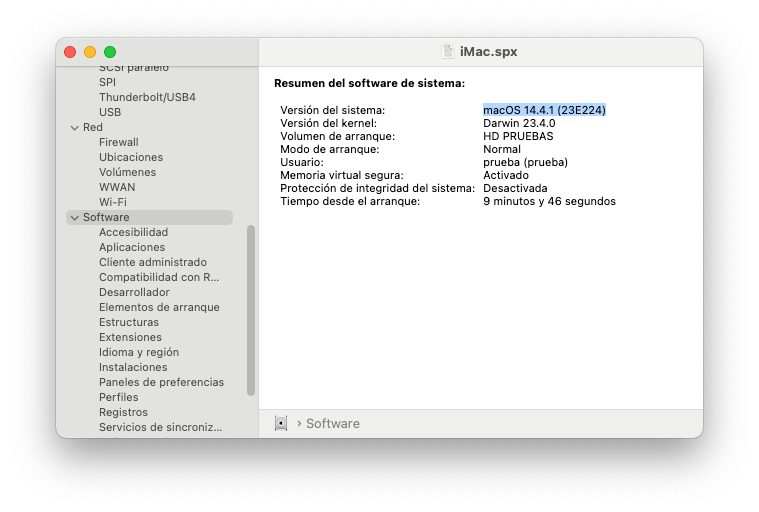
Task: Open the Desarrollador section
Action: click(x=134, y=292)
